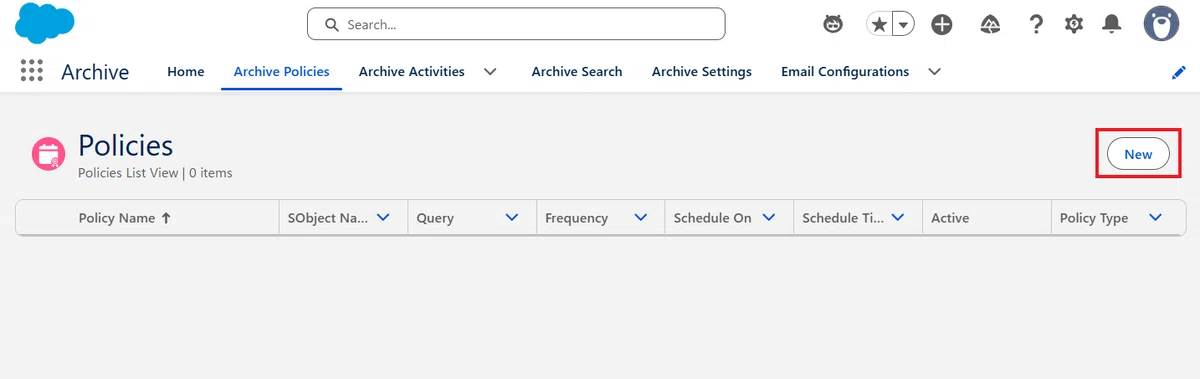
Task: Go to the Archive Settings tab
Action: click(x=702, y=72)
